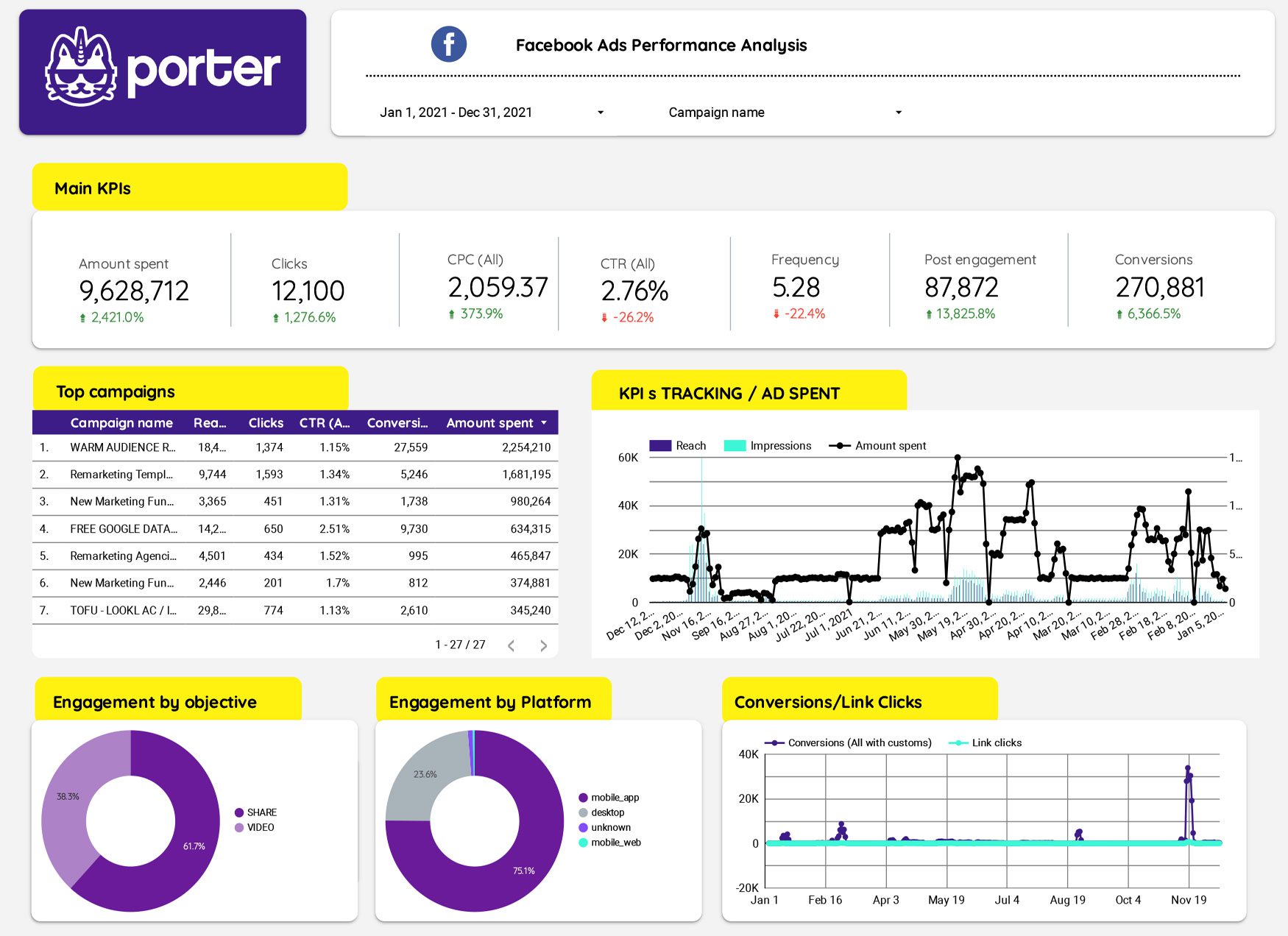Click the unknown legend marker in Platform chart
This screenshot has height=936, width=1288.
[584, 827]
